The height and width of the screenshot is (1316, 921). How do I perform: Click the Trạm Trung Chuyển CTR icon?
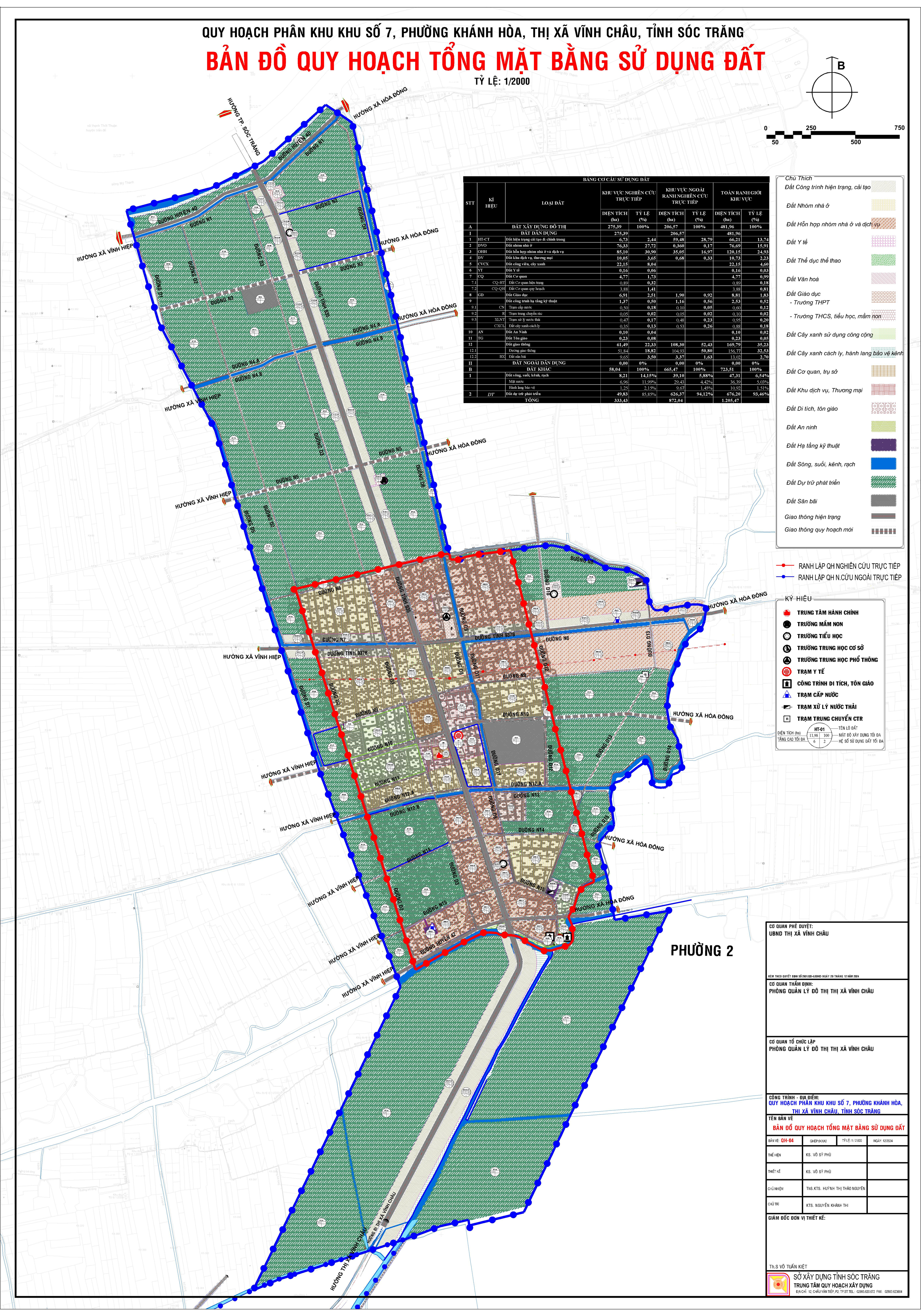click(x=787, y=719)
